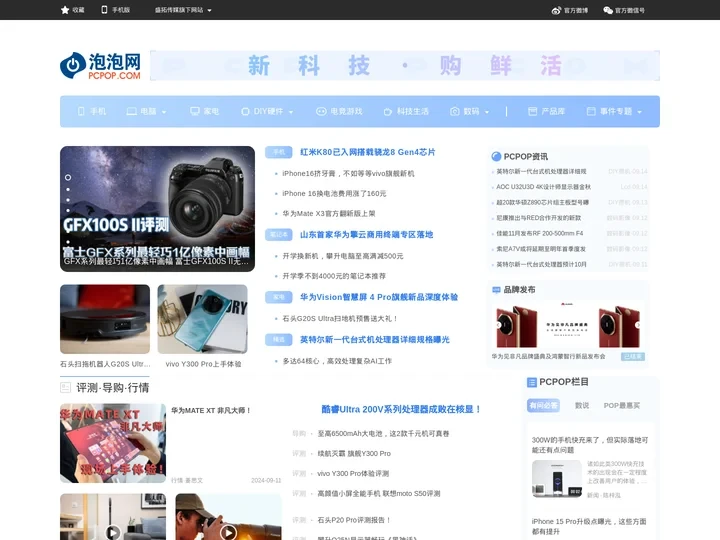720x540 pixels.
Task: Click the 手机 category tag
Action: tap(279, 152)
